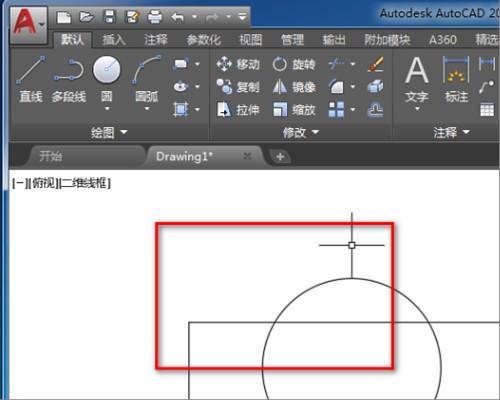The width and height of the screenshot is (500, 400).
Task: Expand the 圆 circle options arrow
Action: (x=107, y=109)
